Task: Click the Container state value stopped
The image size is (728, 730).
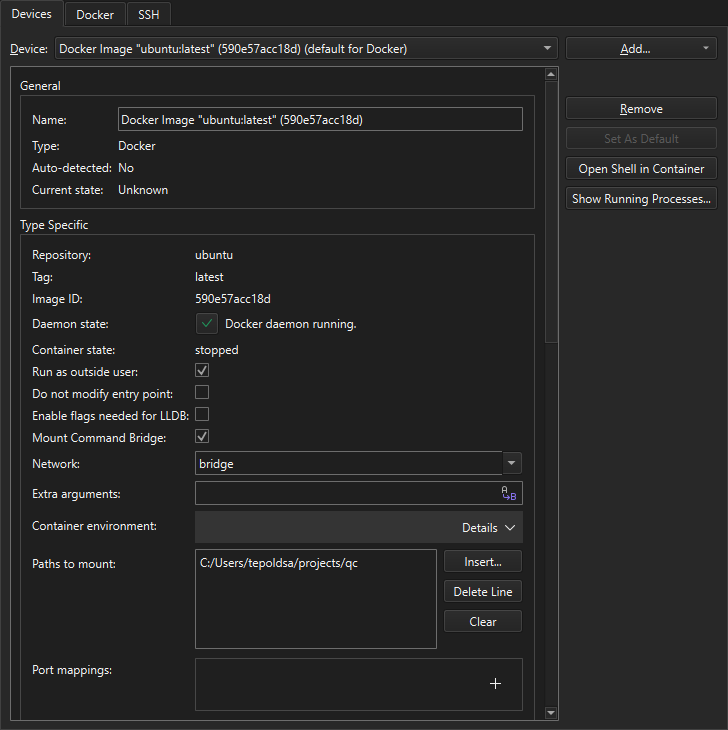Action: (x=216, y=350)
